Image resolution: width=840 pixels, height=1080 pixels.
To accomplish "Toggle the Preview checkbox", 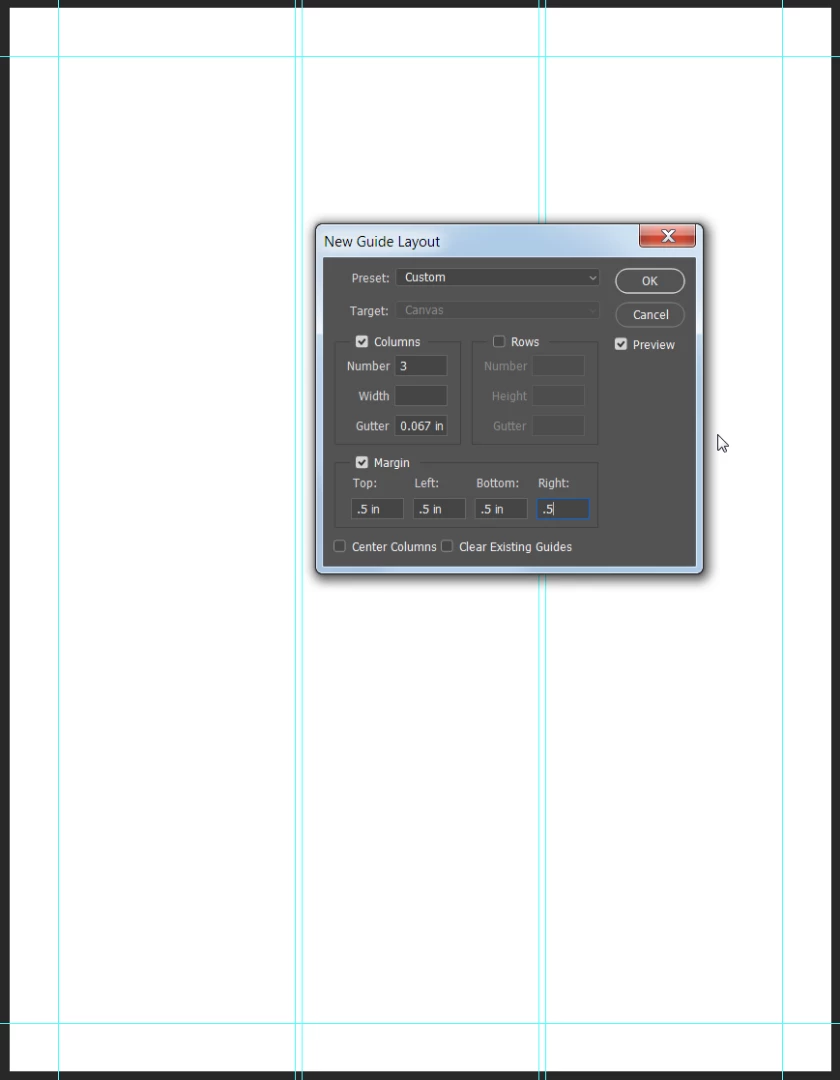I will (621, 344).
